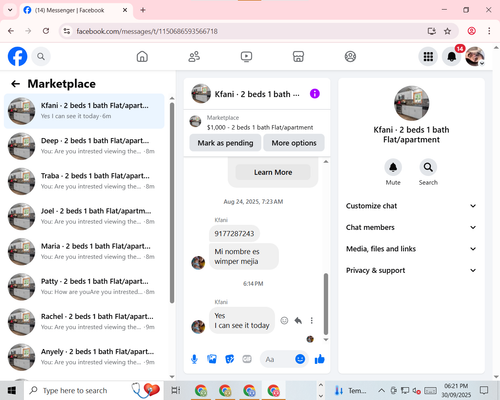
Task: Go back using the Marketplace back arrow
Action: click(x=16, y=84)
